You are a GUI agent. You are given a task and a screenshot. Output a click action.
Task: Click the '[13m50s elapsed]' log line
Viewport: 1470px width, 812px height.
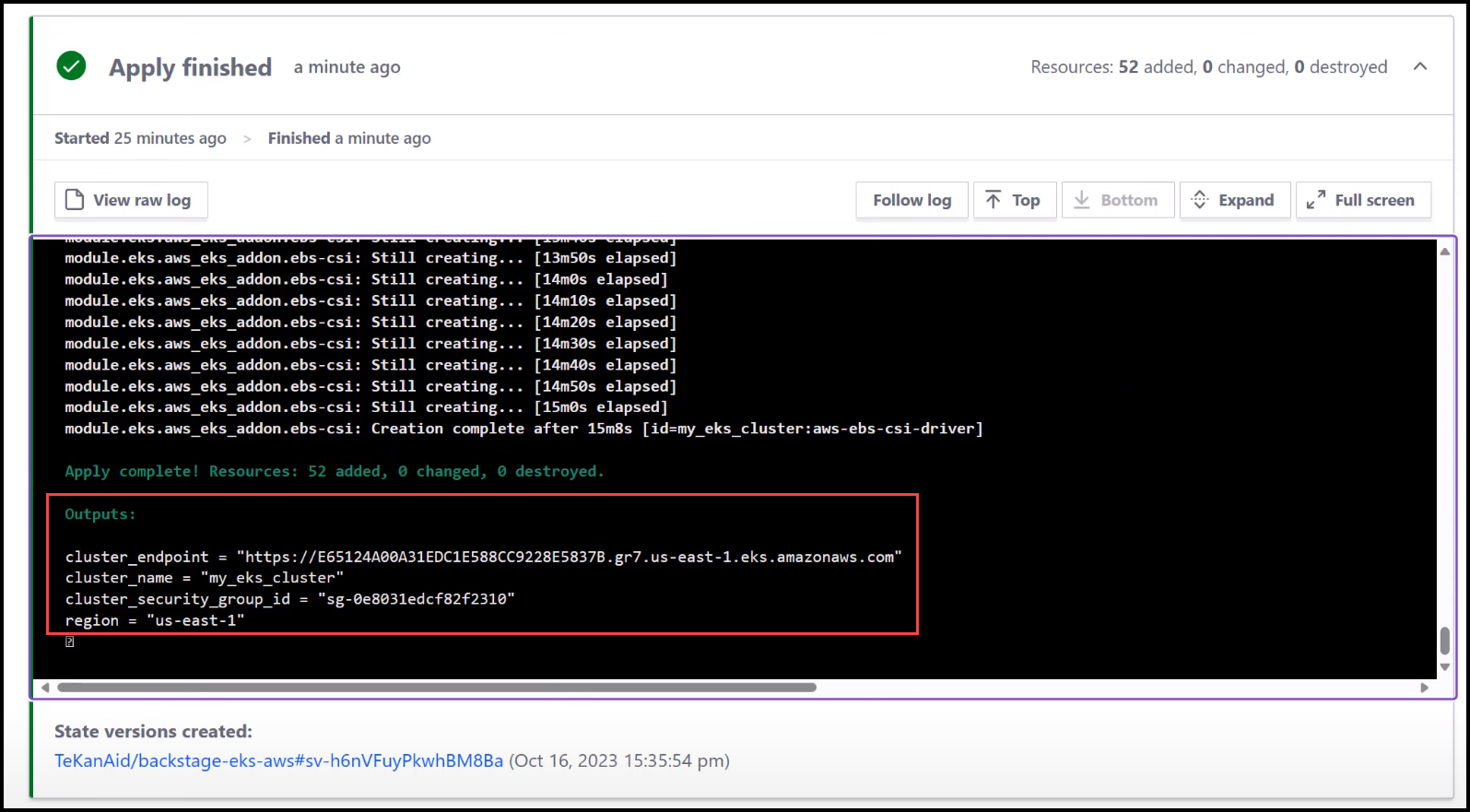click(371, 258)
